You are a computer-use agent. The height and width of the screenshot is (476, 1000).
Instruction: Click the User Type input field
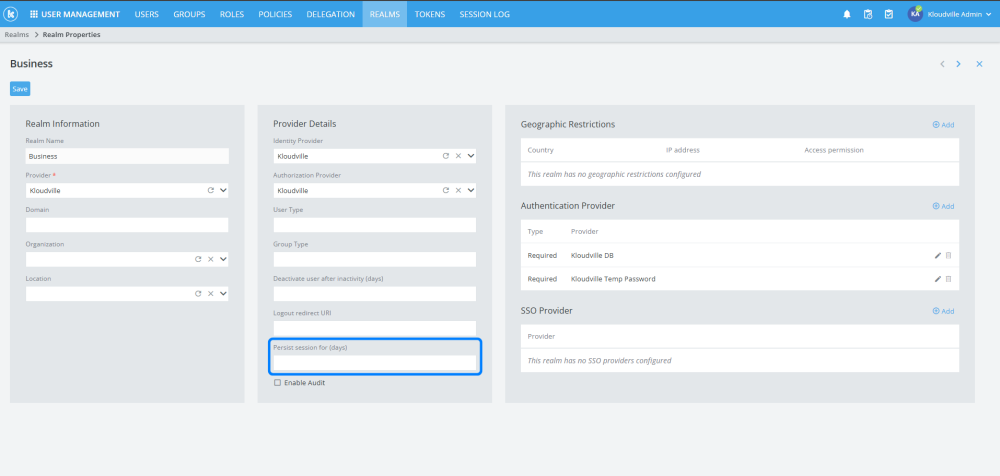tap(375, 225)
